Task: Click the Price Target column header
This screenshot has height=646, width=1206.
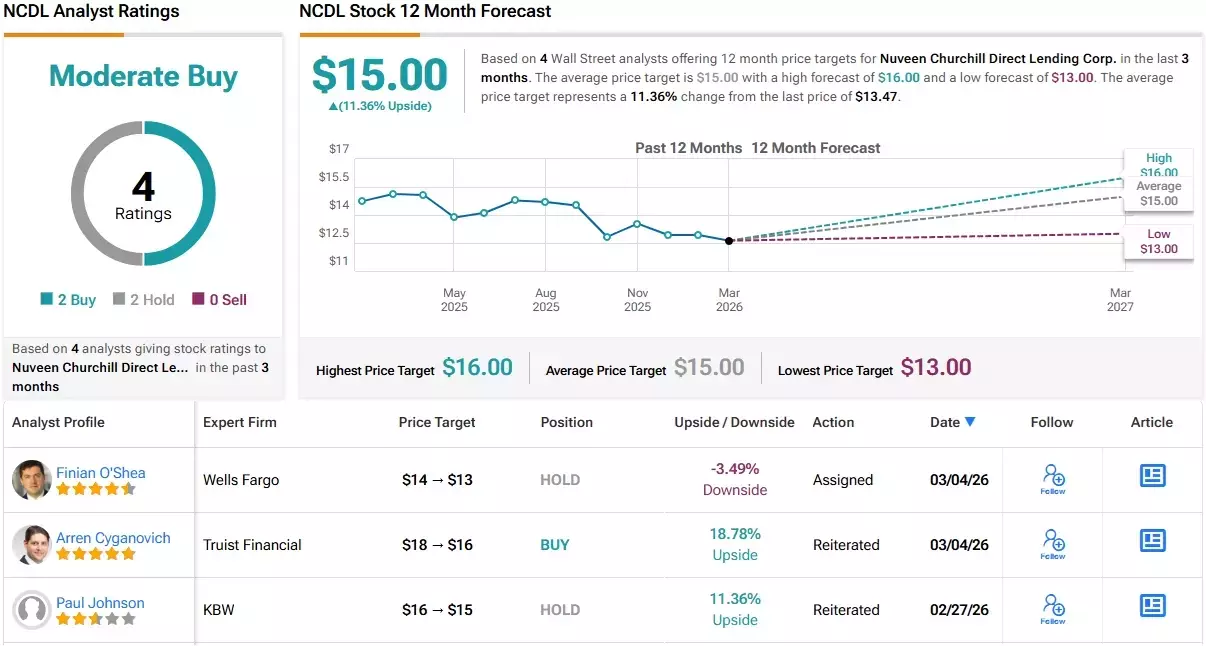Action: [437, 422]
